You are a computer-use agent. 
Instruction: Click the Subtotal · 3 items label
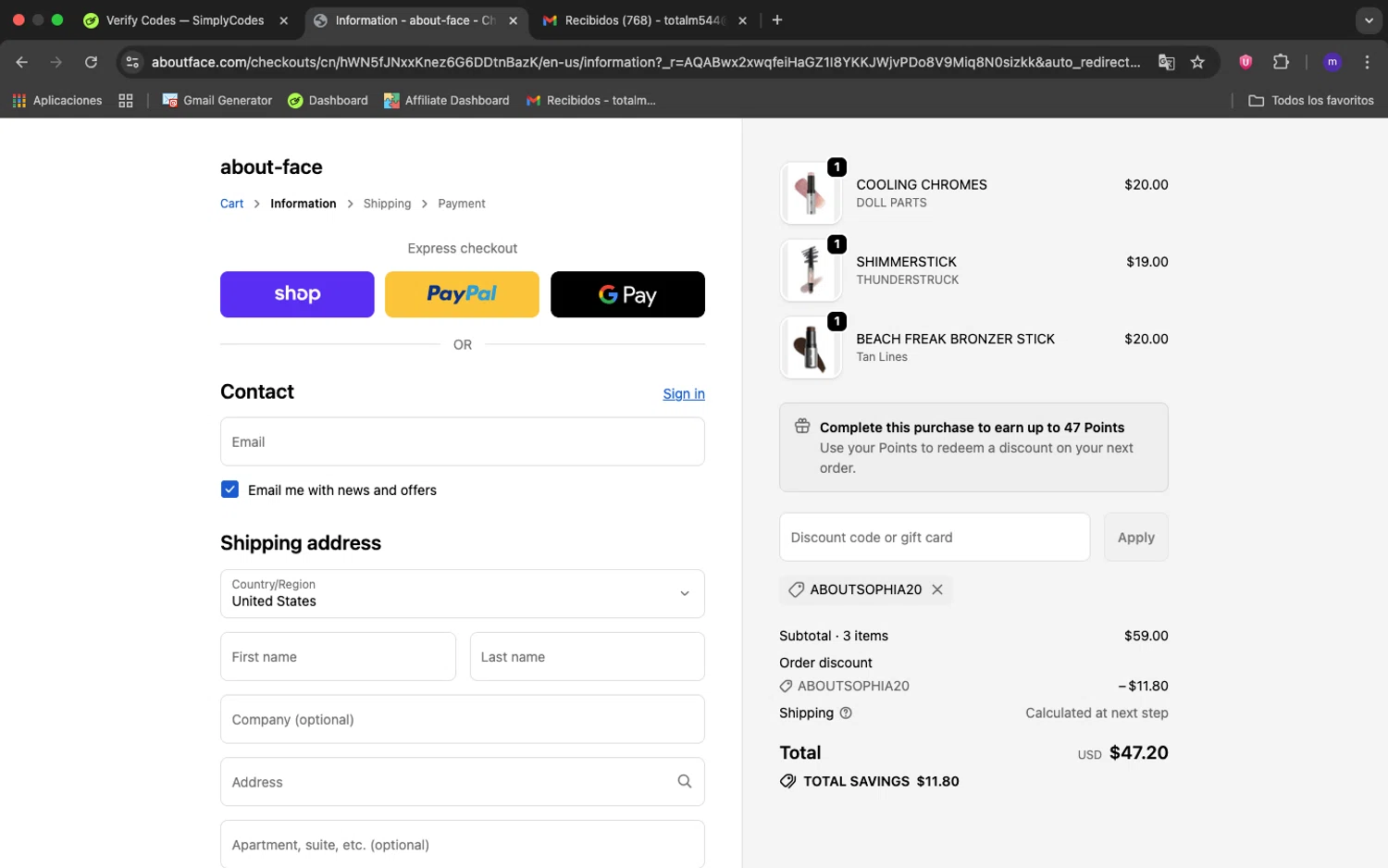[834, 636]
